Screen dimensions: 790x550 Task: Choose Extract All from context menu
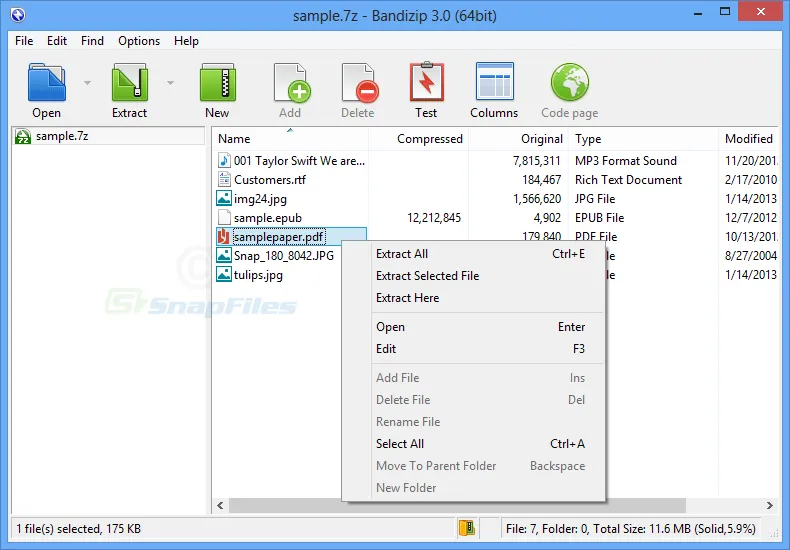pos(474,254)
